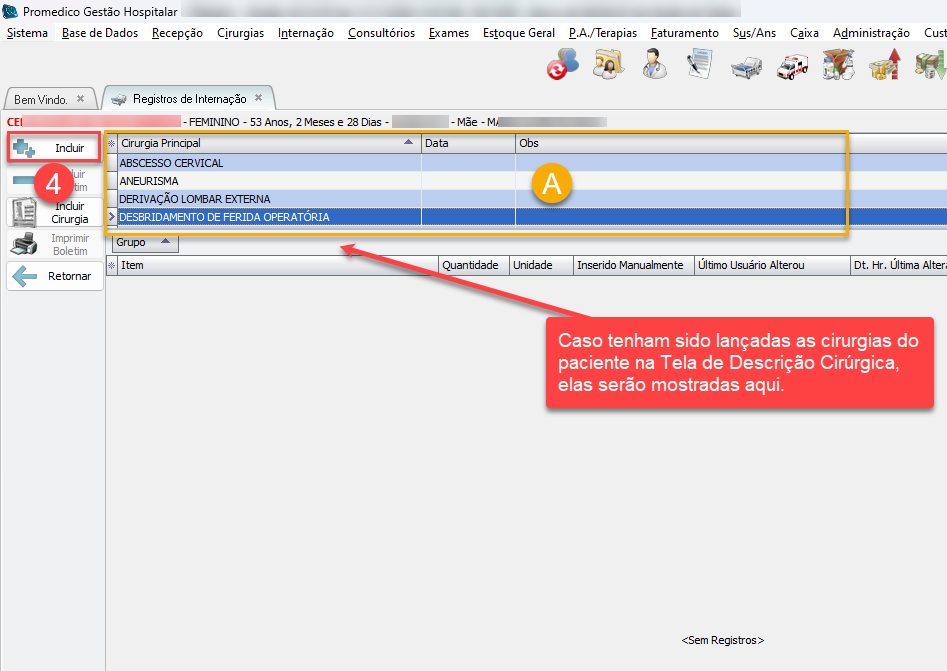Click the doctor toolbar icon

pyautogui.click(x=654, y=65)
